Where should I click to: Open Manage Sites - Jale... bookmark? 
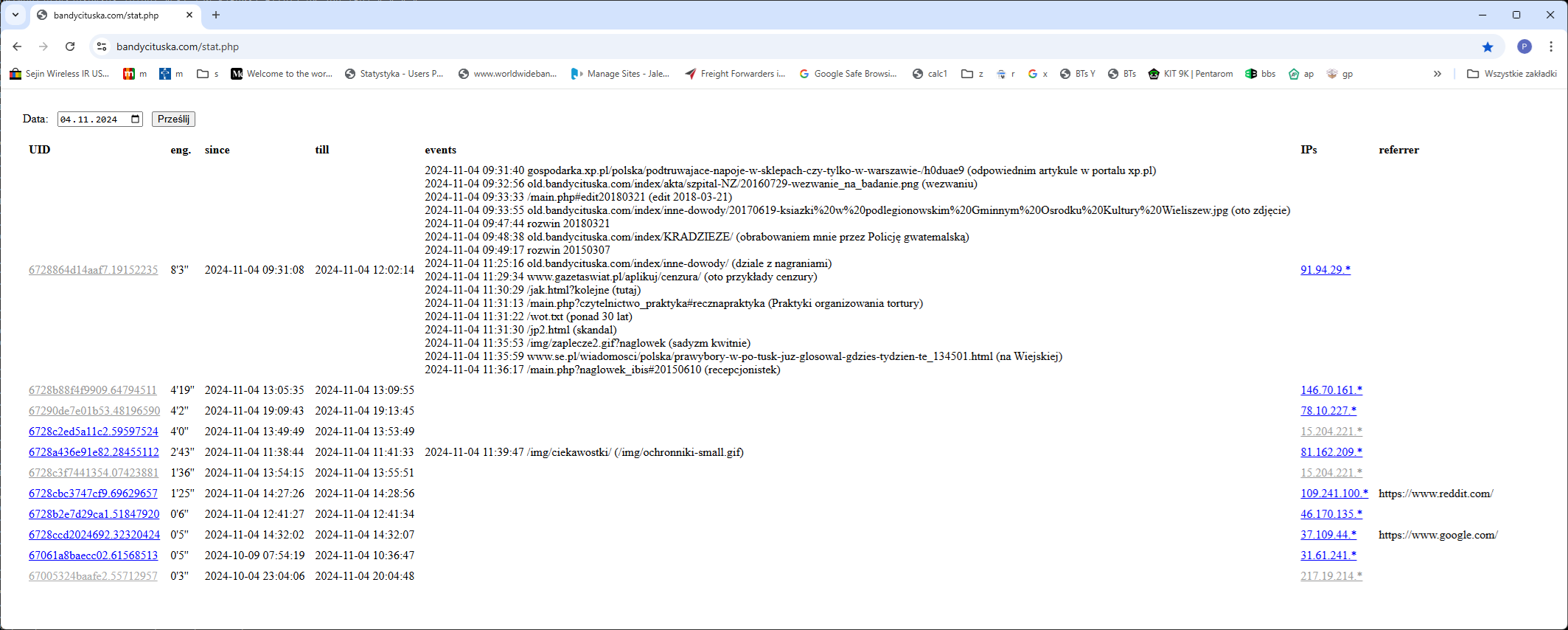pos(621,74)
